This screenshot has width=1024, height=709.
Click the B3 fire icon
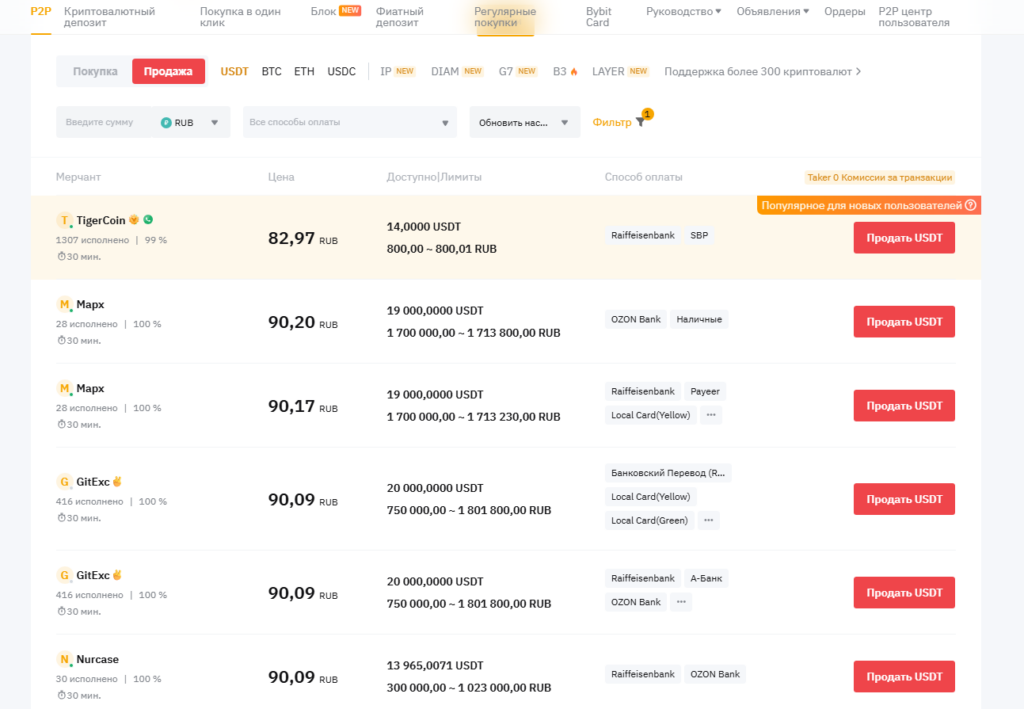pyautogui.click(x=574, y=72)
